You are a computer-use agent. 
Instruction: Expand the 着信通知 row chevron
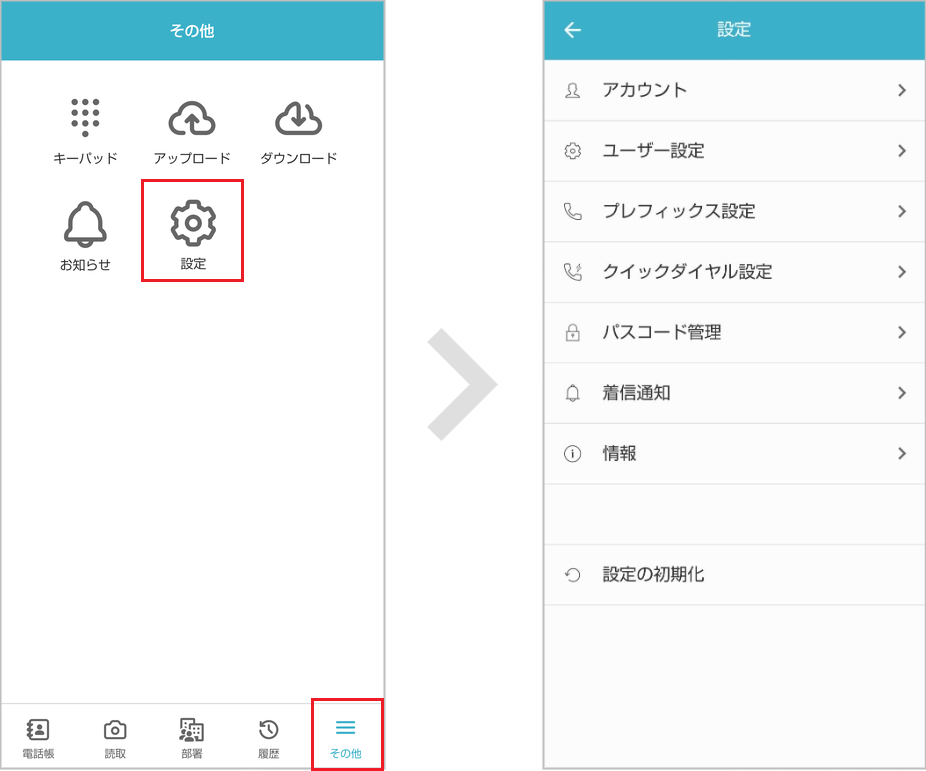pos(902,393)
